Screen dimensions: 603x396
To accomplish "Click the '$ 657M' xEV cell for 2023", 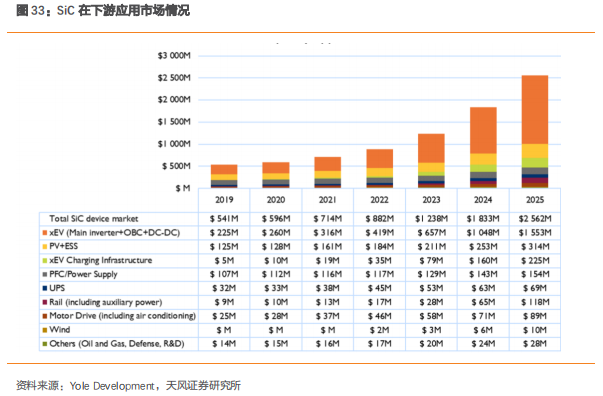I will coord(431,233).
